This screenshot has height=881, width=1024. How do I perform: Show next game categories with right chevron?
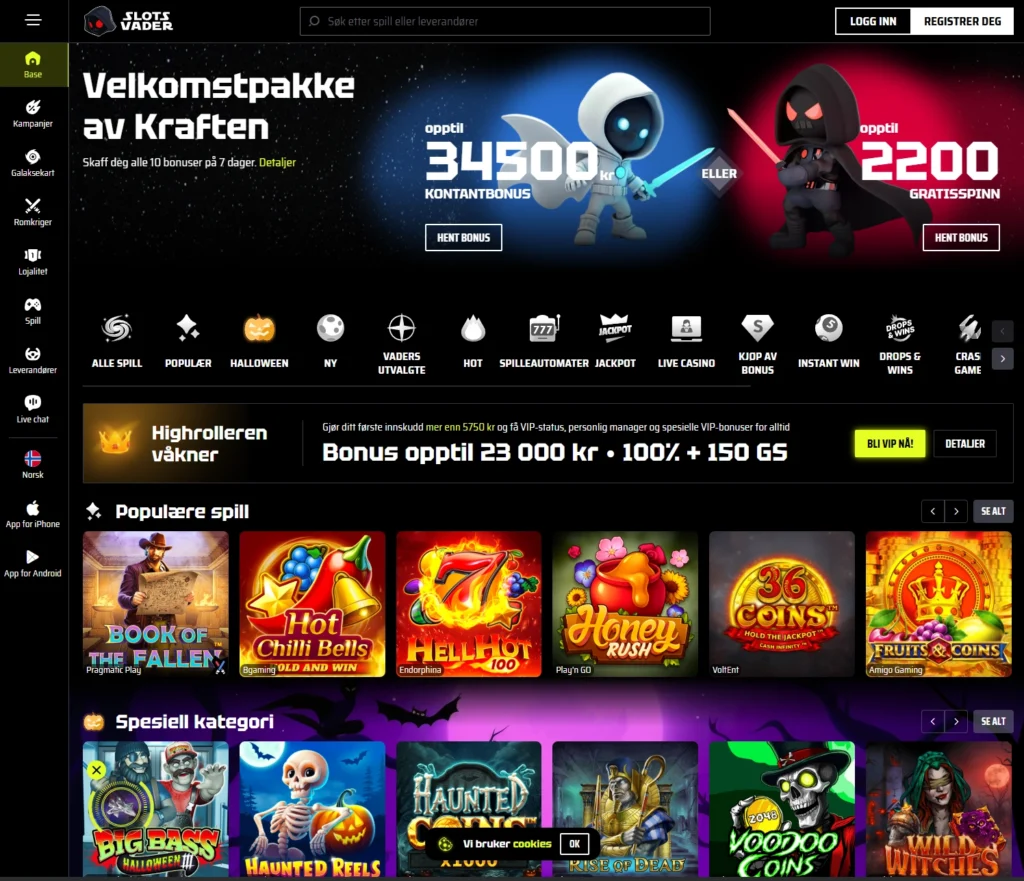[x=1002, y=359]
